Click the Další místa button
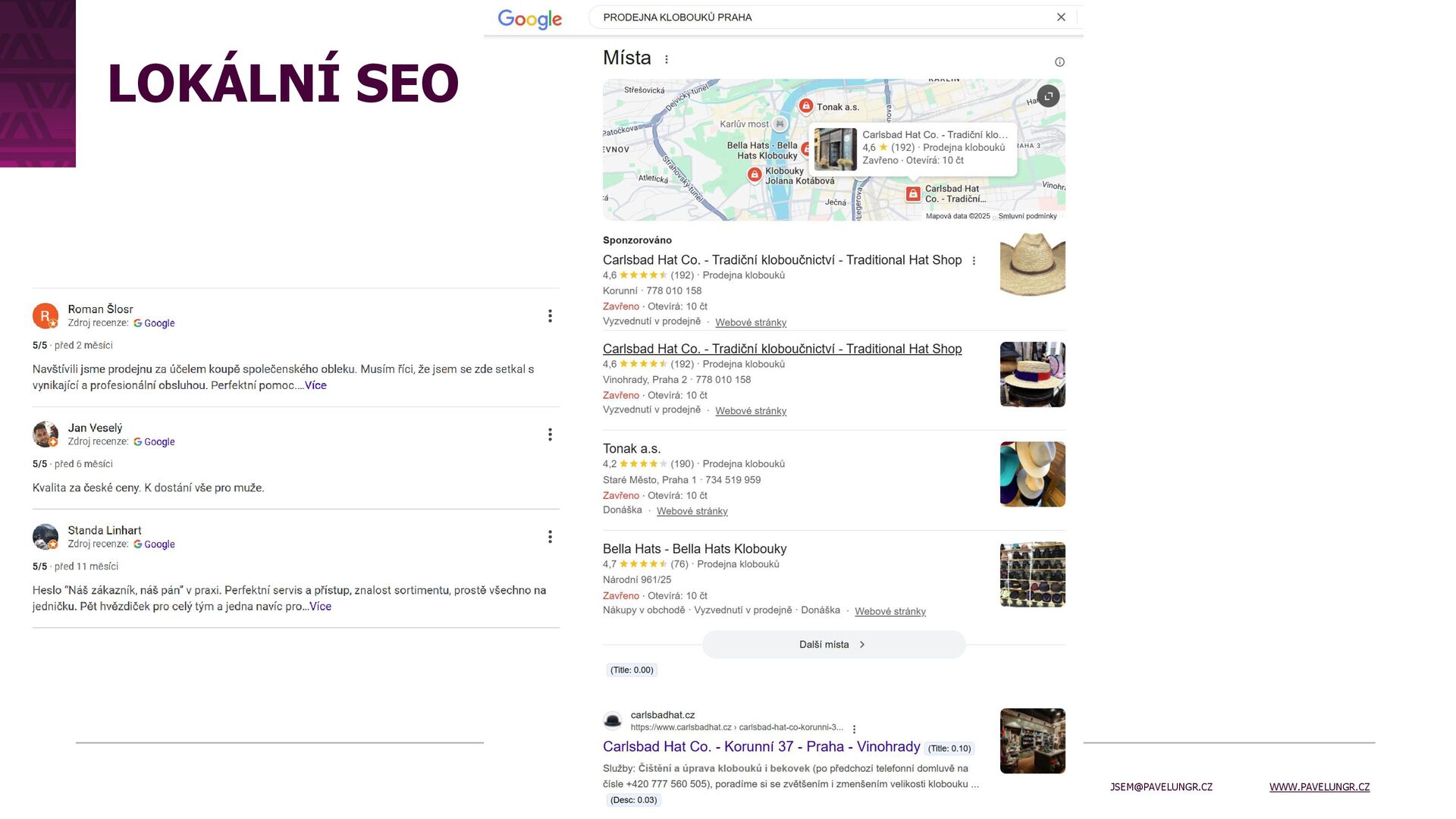The width and height of the screenshot is (1456, 819). [833, 645]
